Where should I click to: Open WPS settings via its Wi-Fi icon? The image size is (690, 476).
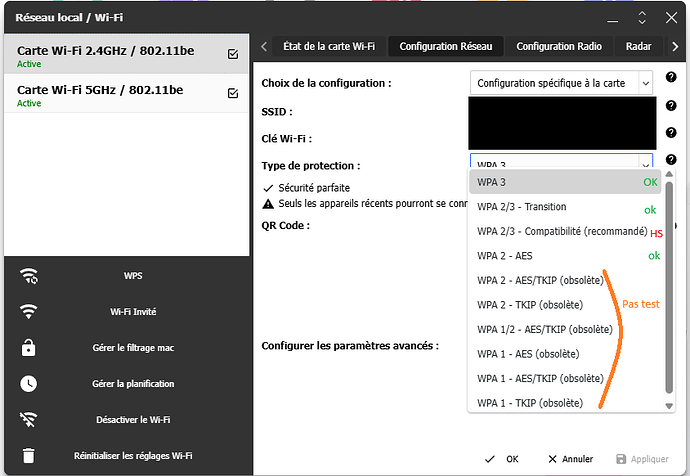coord(29,276)
